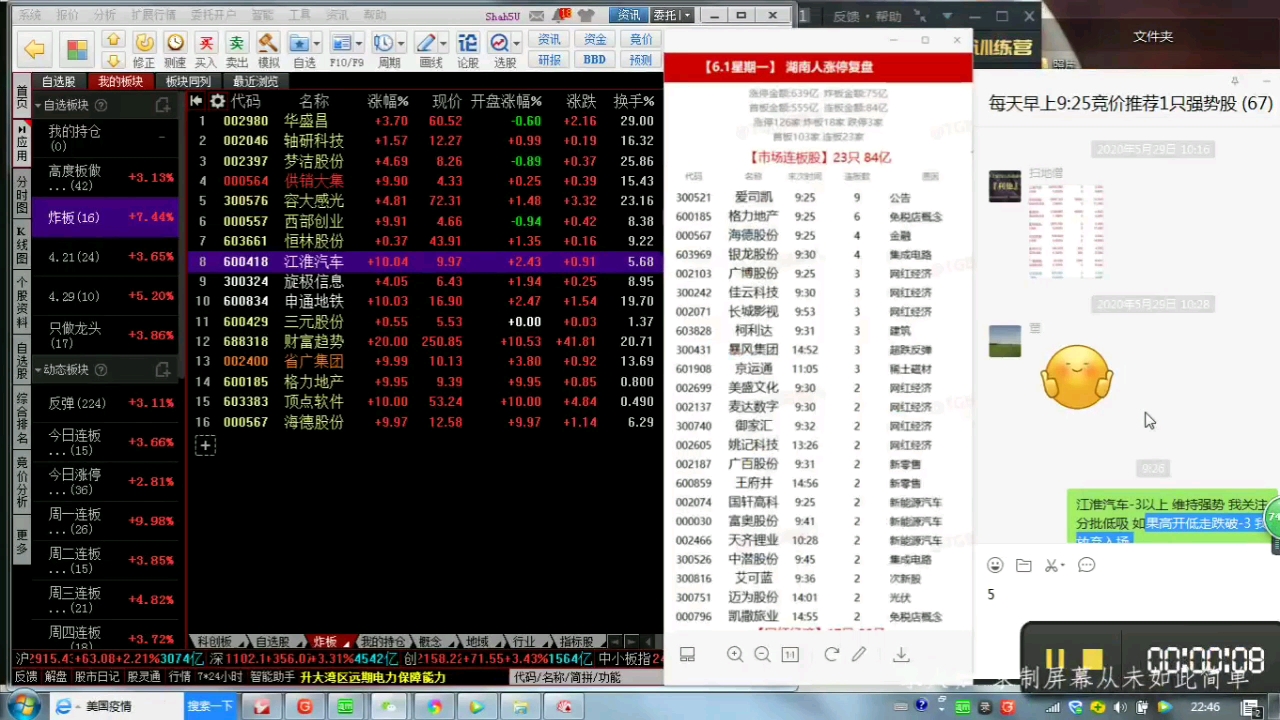Click the file folder icon in chat
1280x720 pixels.
tap(1023, 565)
